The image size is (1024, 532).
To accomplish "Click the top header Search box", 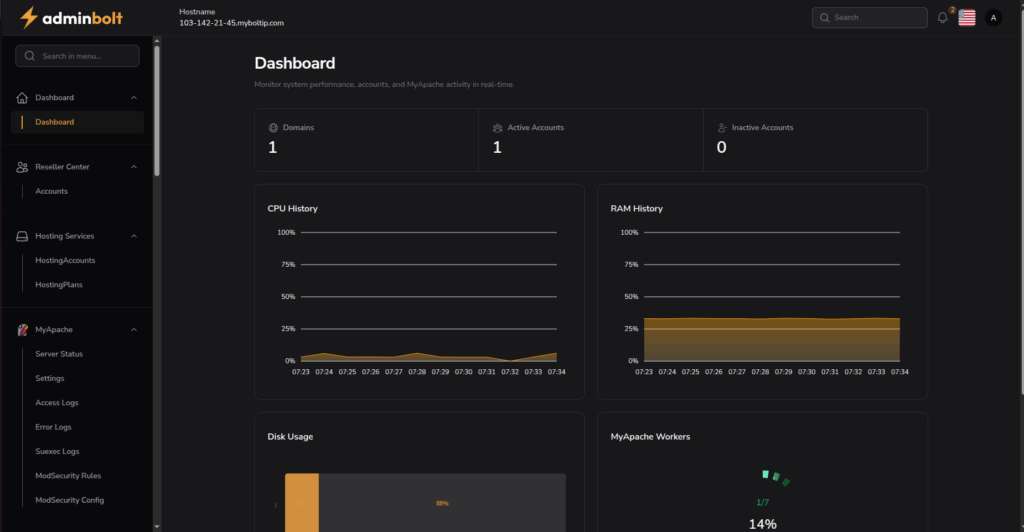I will pos(870,17).
